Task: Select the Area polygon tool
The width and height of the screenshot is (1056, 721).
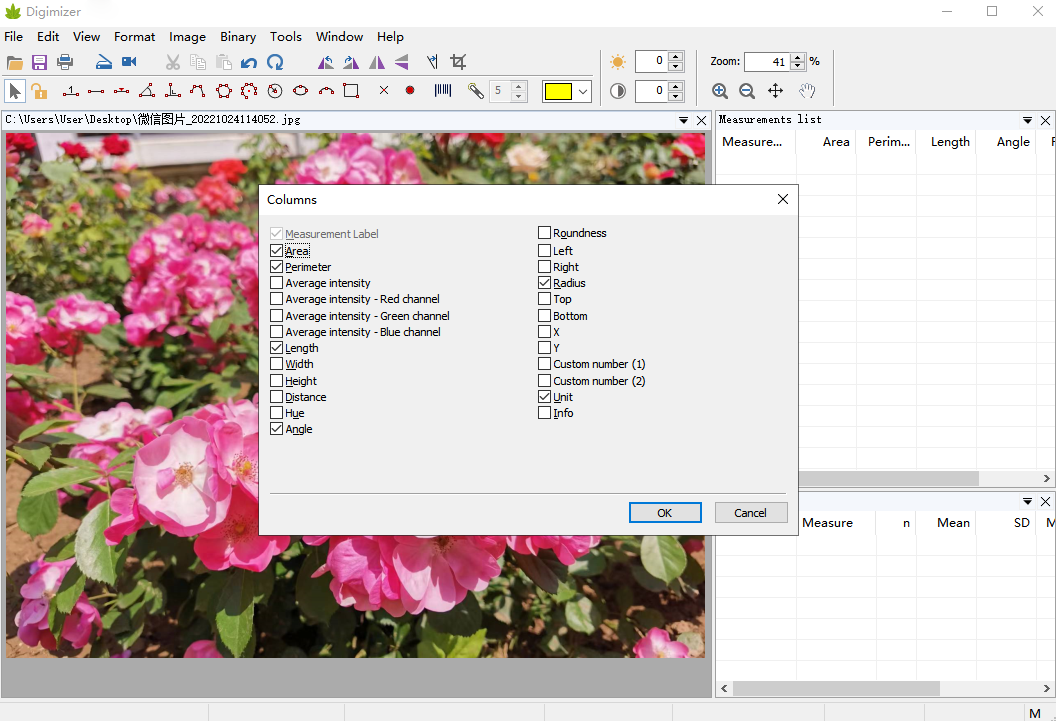Action: 224,91
